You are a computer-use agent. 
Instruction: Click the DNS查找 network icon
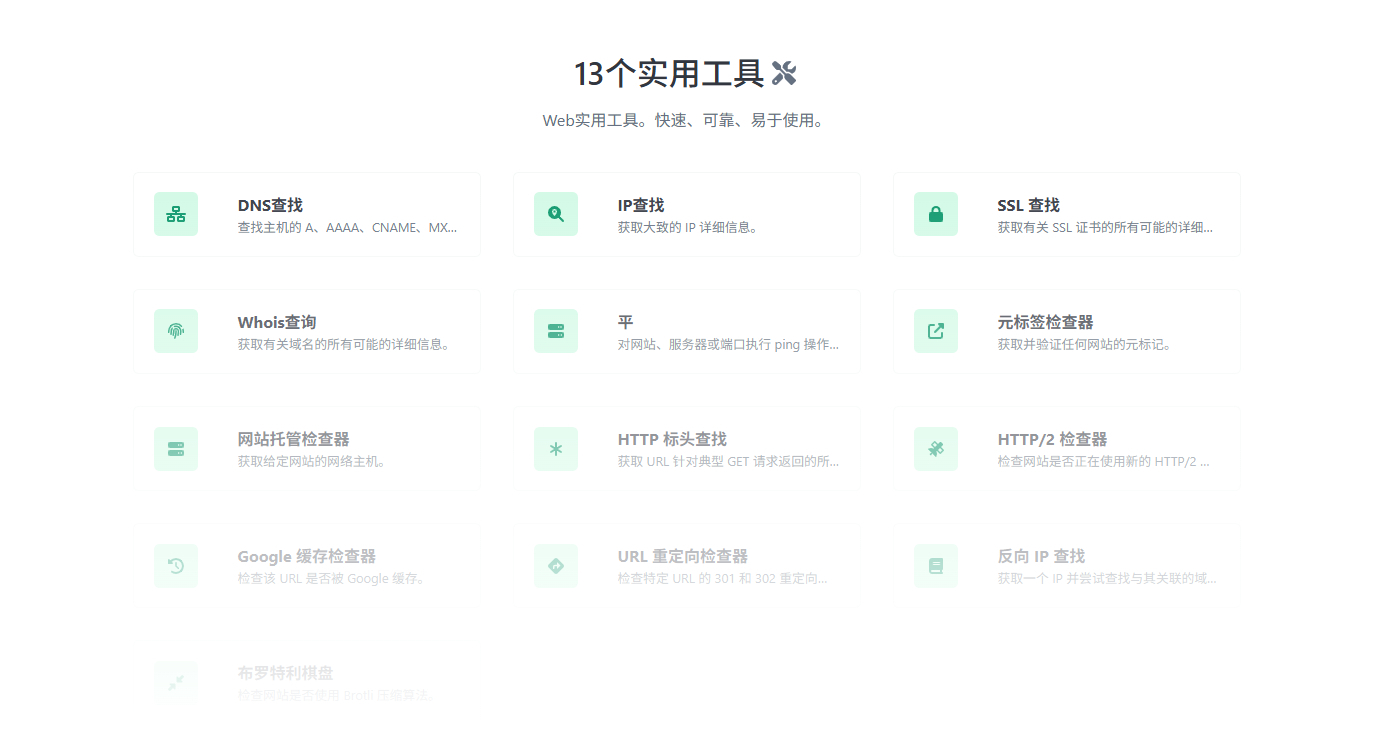tap(176, 214)
